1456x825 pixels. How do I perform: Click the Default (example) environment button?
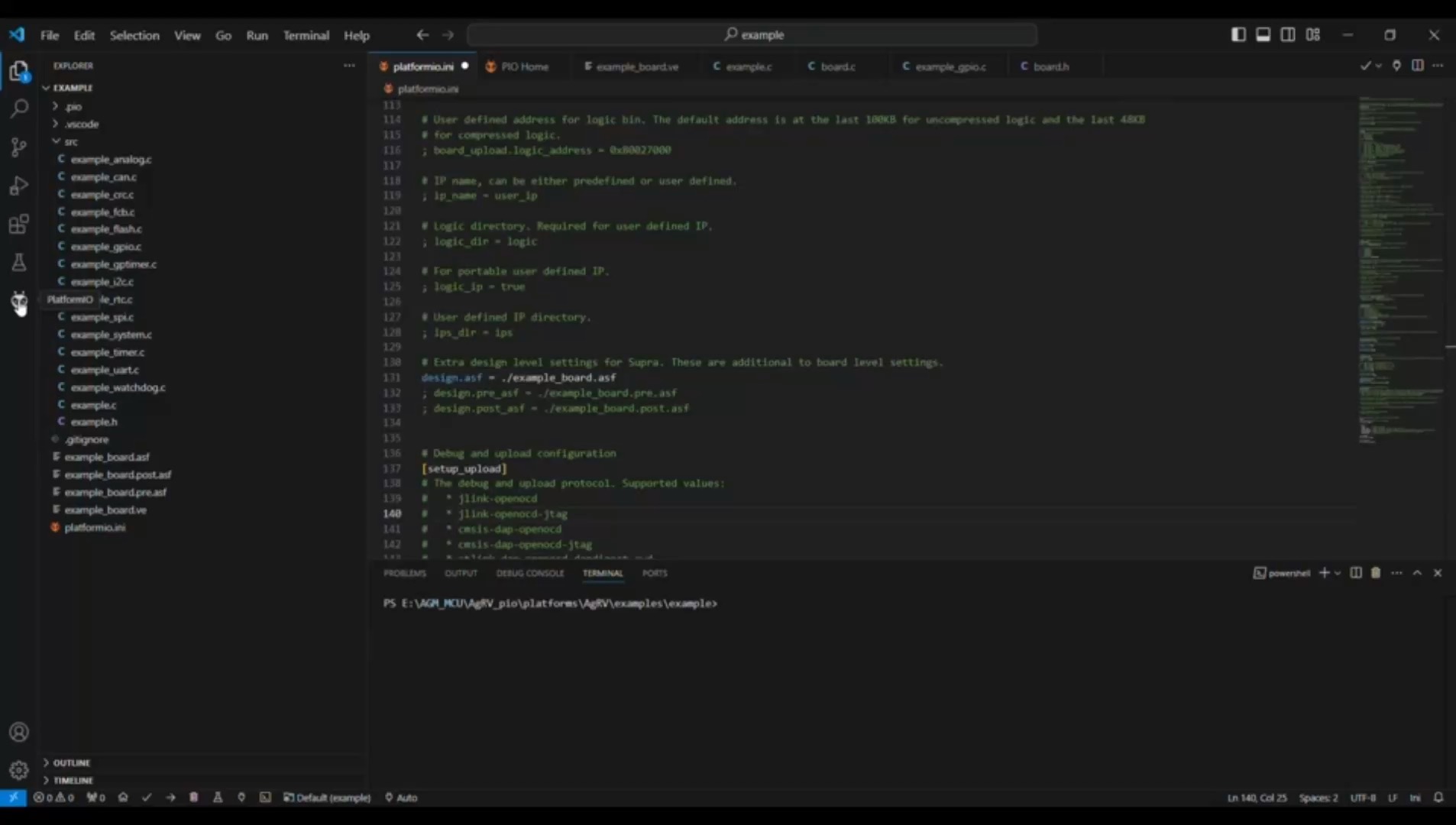click(327, 797)
